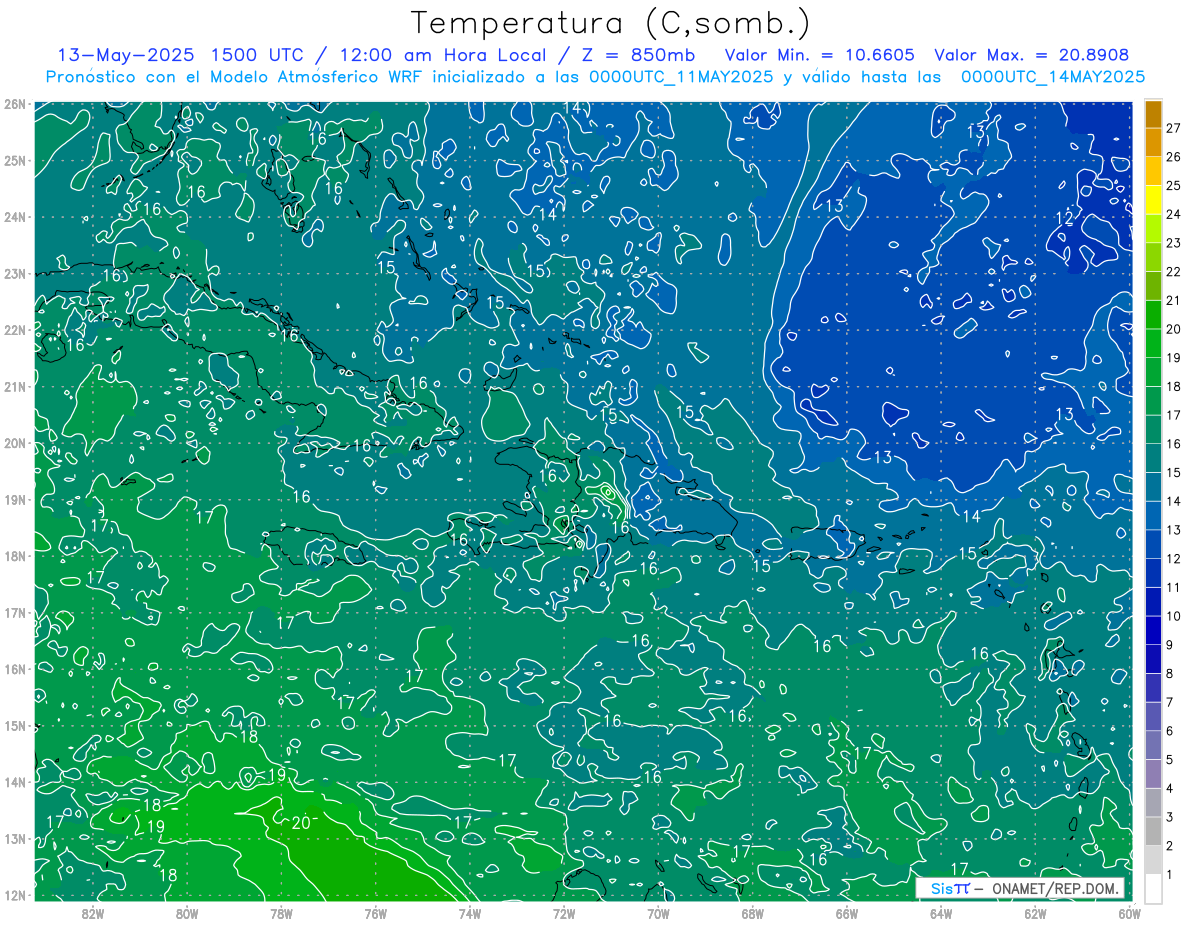Click the 80W longitude axis label
Screen dimensions: 1200x927
pos(187,912)
